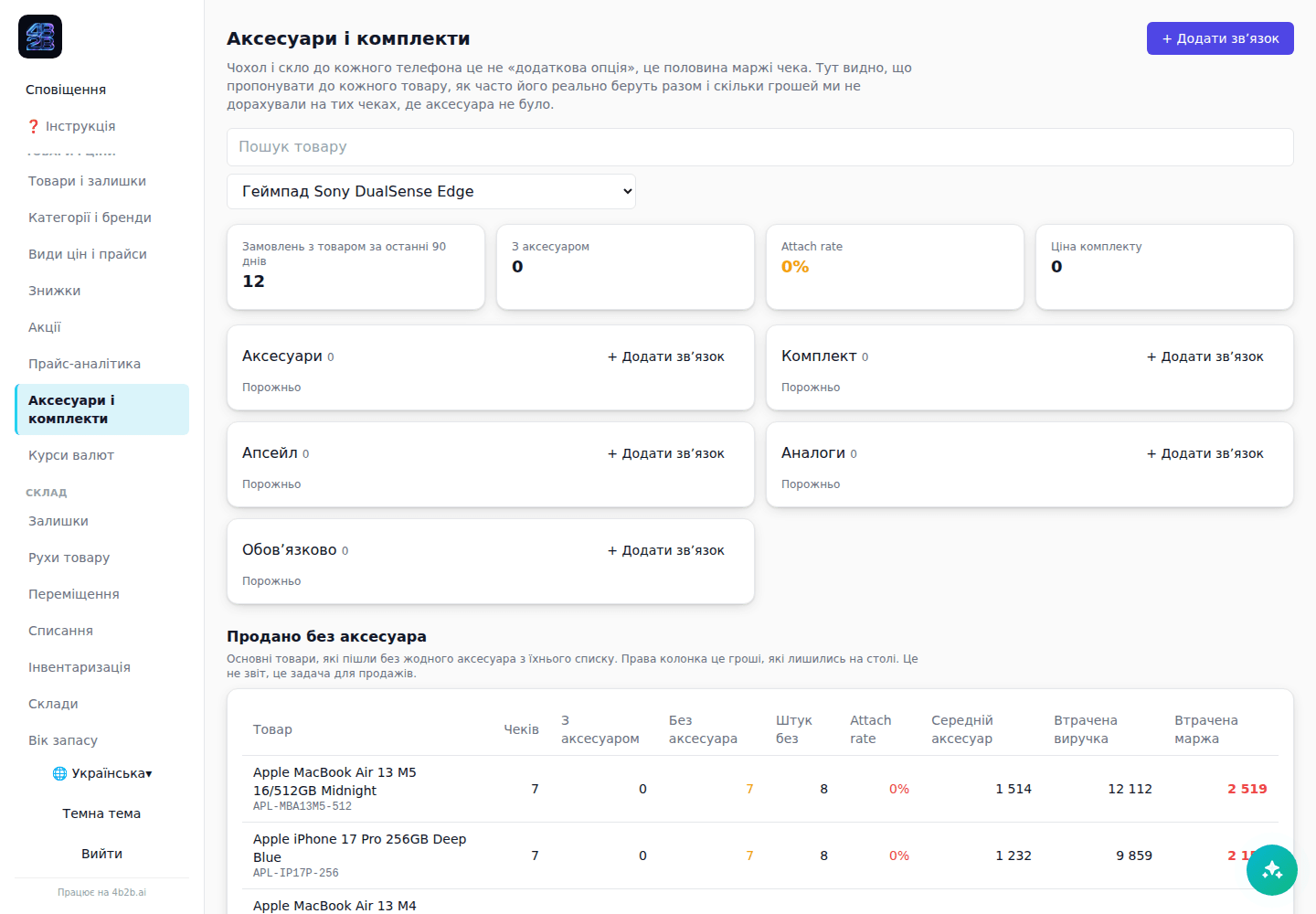The image size is (1316, 914).
Task: Click the Attach rate 0% value
Action: 795,267
